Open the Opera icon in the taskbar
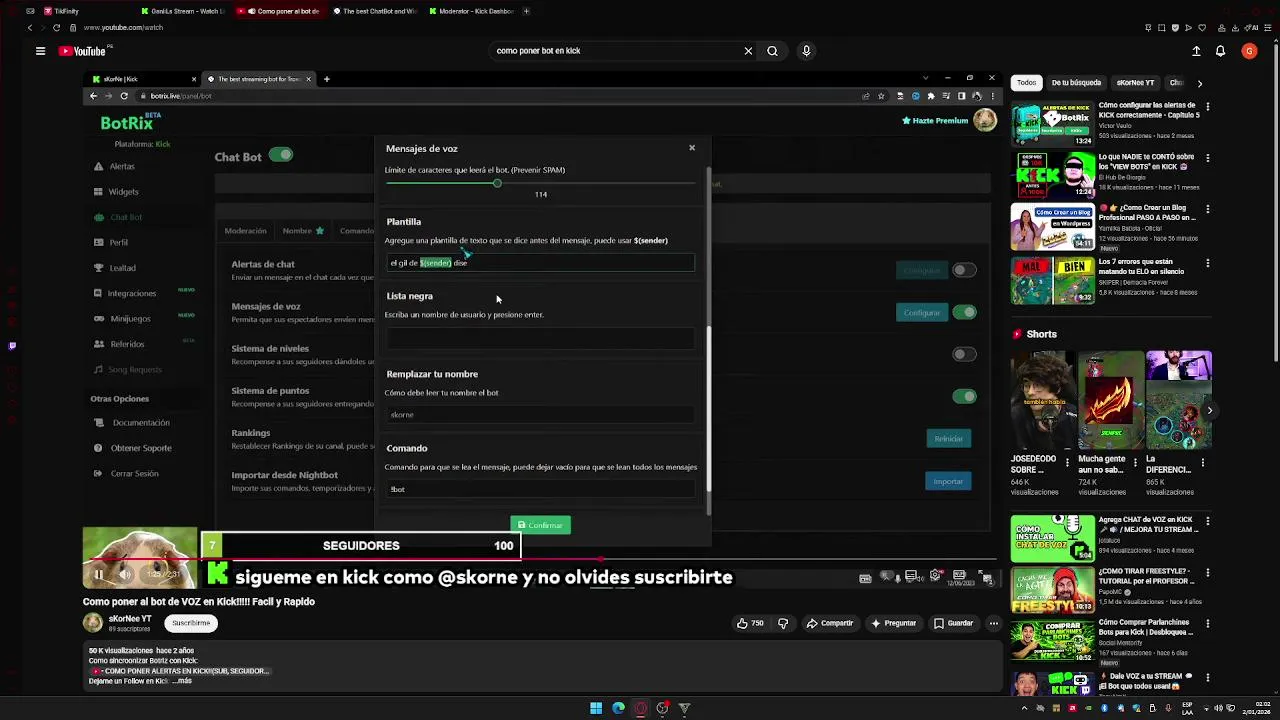Screen dimensions: 1280x720 [641, 708]
